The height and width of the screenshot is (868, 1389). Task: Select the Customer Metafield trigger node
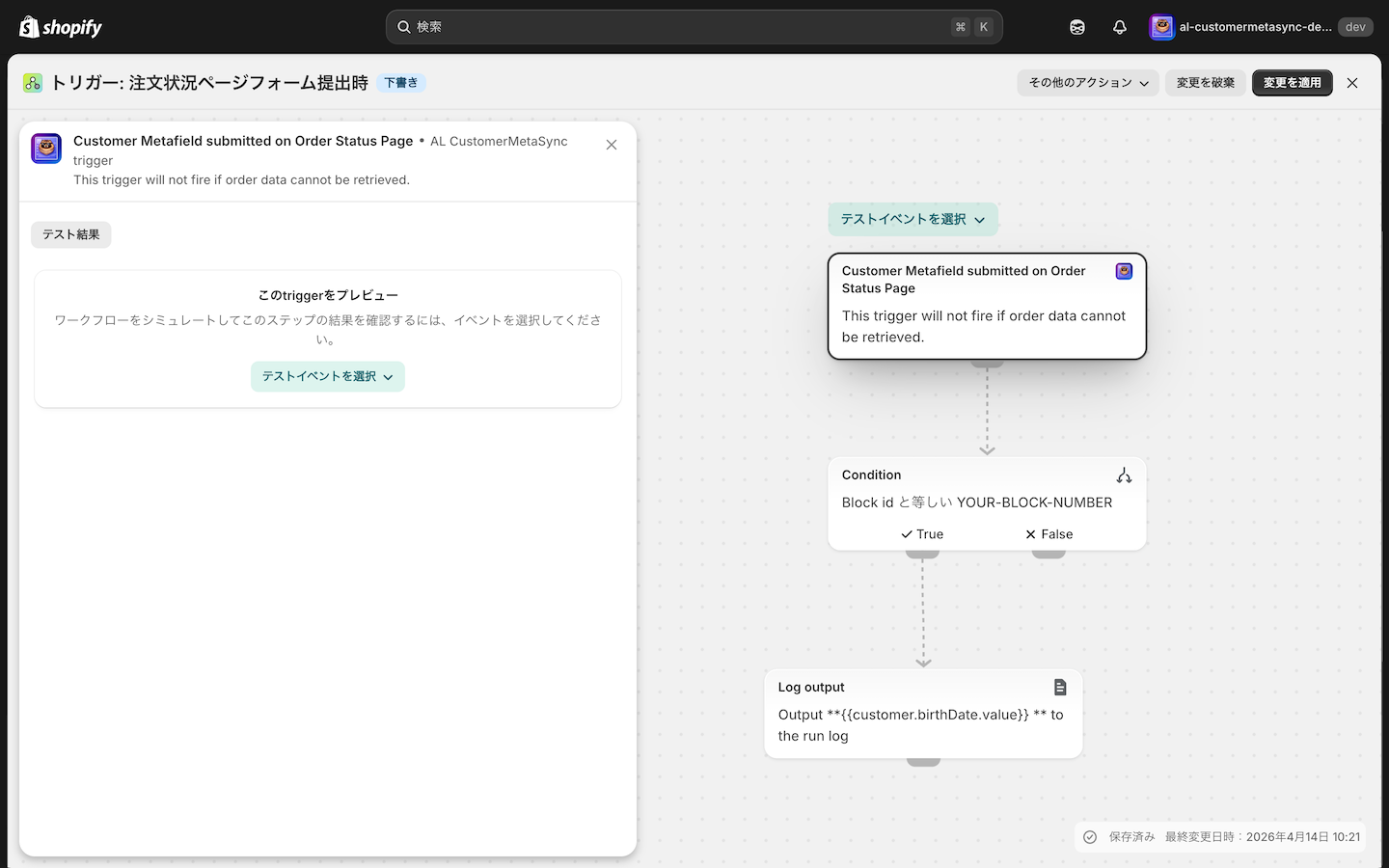(x=987, y=306)
